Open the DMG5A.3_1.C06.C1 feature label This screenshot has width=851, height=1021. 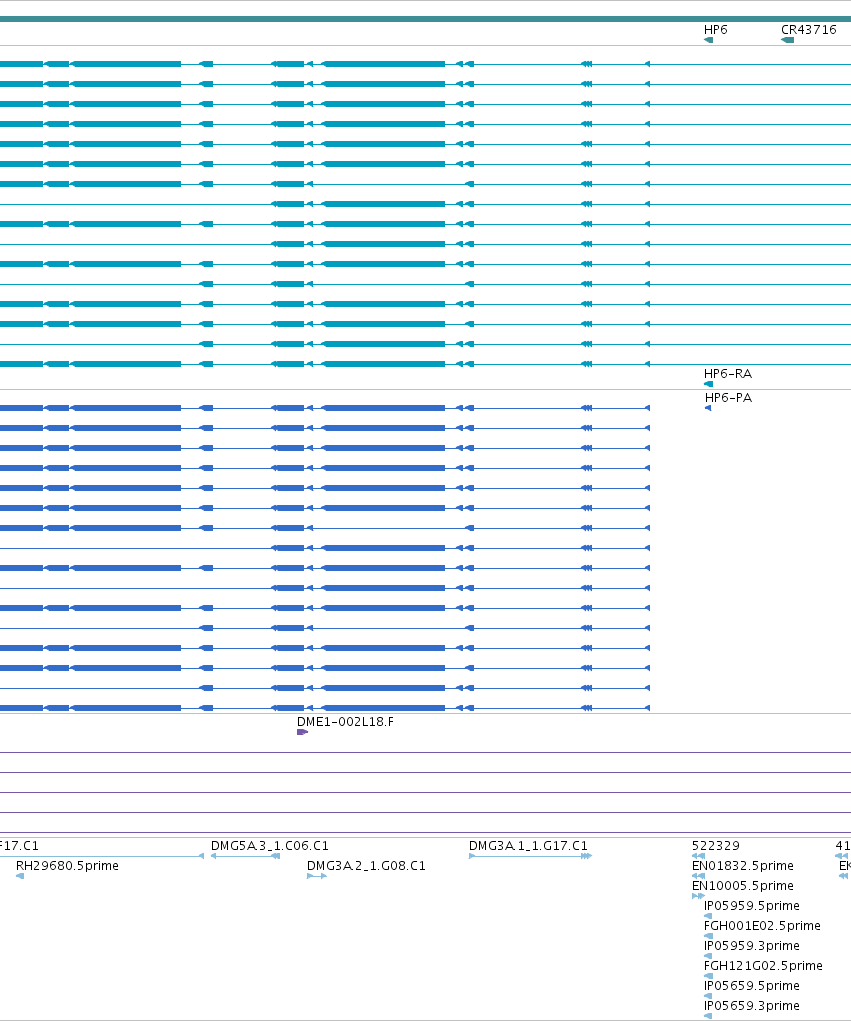pos(270,846)
